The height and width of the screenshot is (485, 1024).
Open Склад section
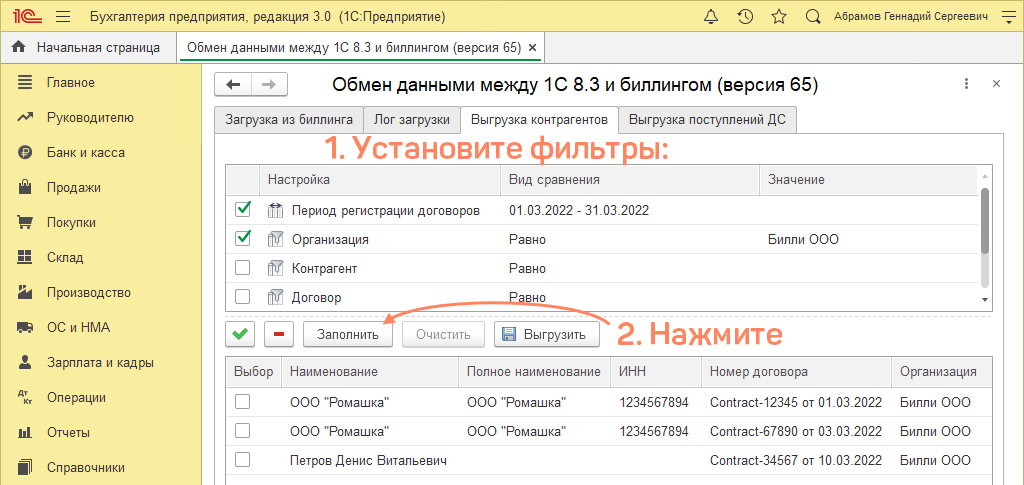pos(65,257)
